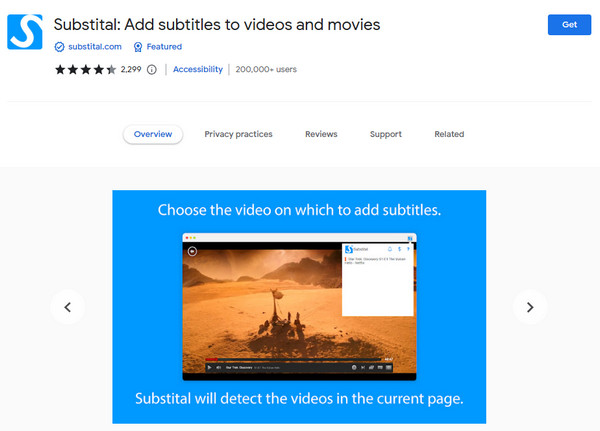The height and width of the screenshot is (431, 600).
Task: Click the promotional screenshot slide image
Action: click(299, 307)
